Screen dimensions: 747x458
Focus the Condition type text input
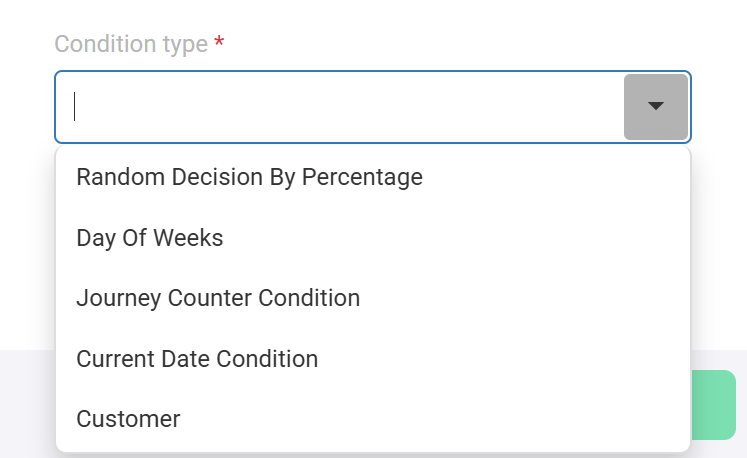tap(340, 106)
